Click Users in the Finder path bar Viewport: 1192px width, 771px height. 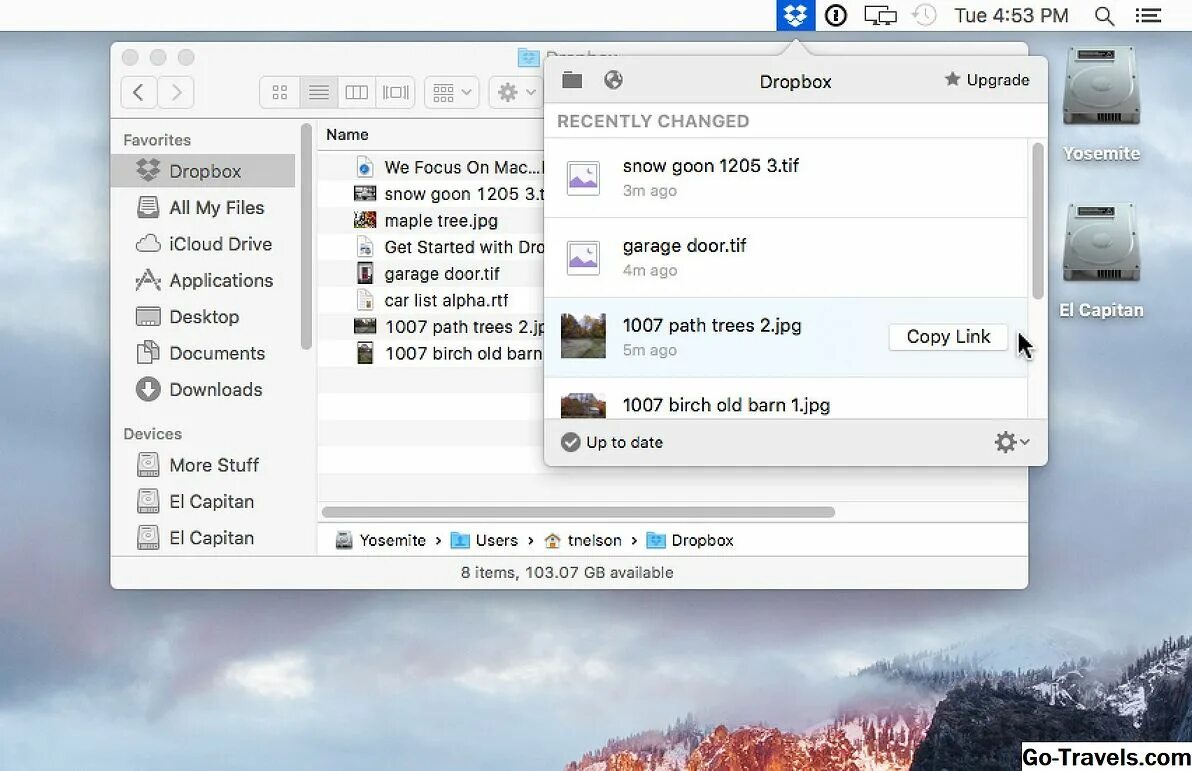[x=484, y=541]
